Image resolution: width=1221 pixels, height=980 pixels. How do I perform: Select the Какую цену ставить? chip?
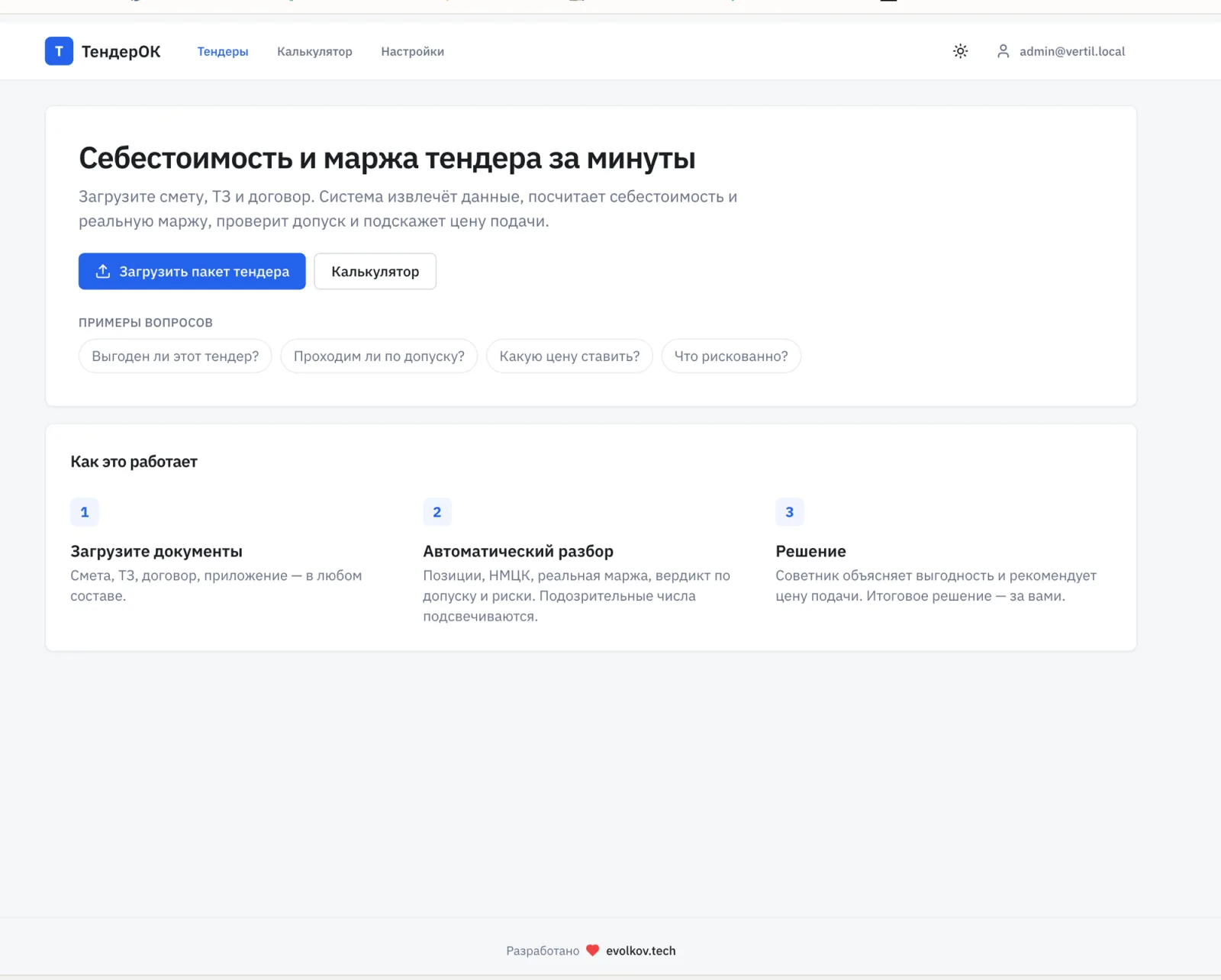569,356
